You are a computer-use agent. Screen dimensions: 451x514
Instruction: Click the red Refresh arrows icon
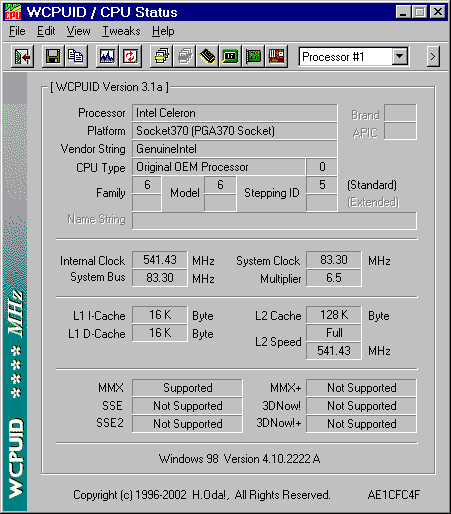[x=130, y=57]
